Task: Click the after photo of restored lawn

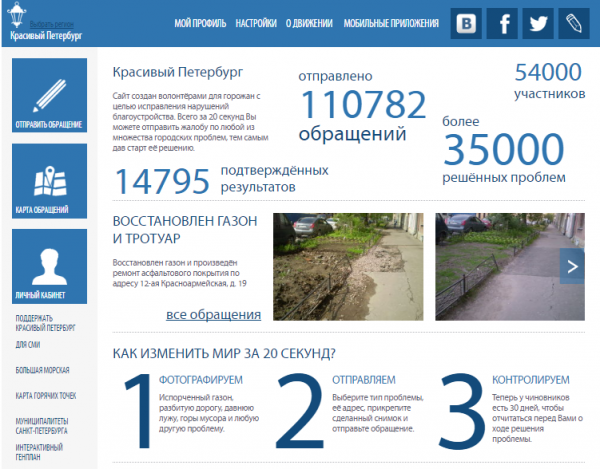Action: pyautogui.click(x=510, y=267)
